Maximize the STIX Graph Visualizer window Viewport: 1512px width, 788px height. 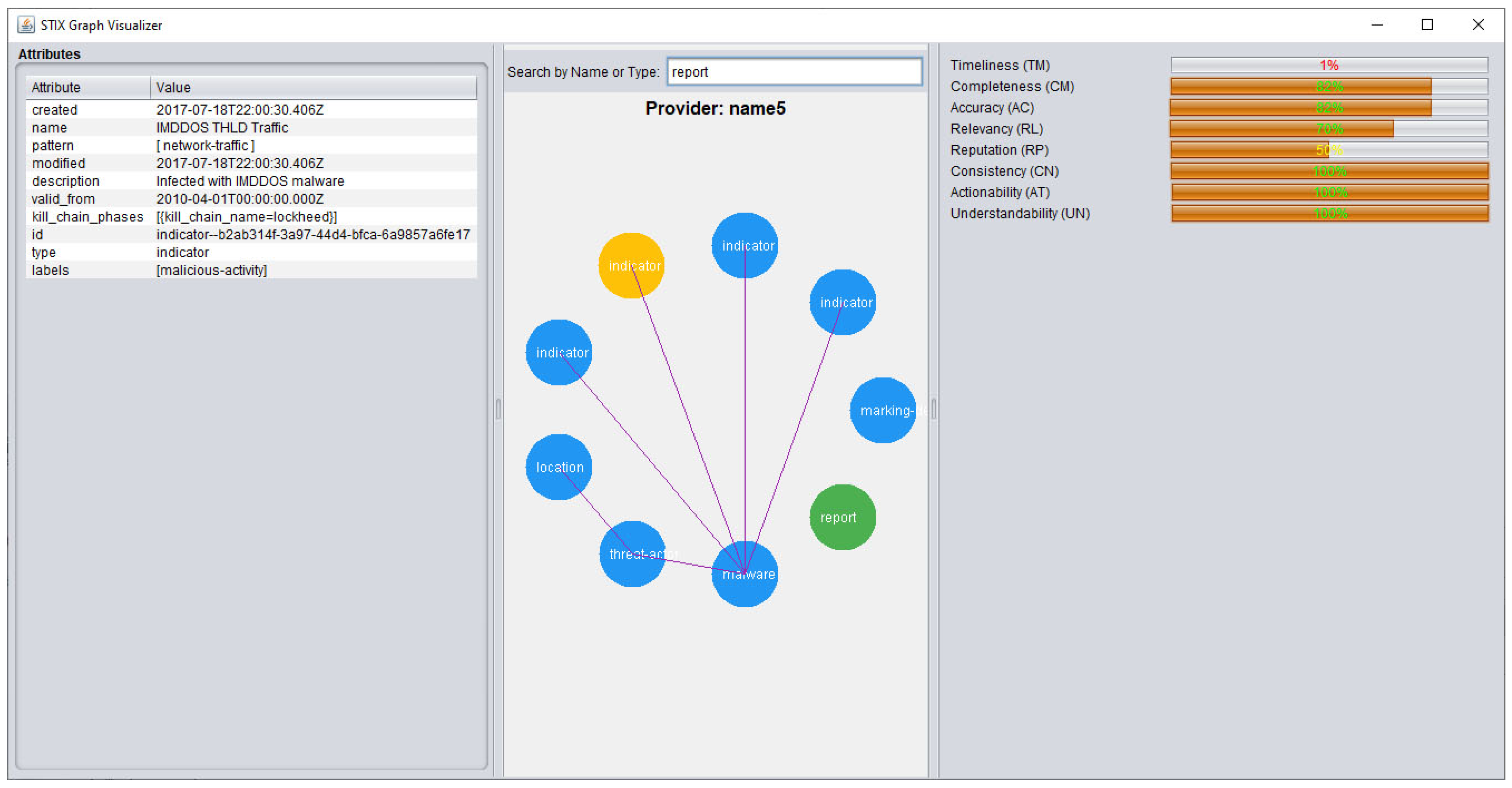(x=1427, y=25)
